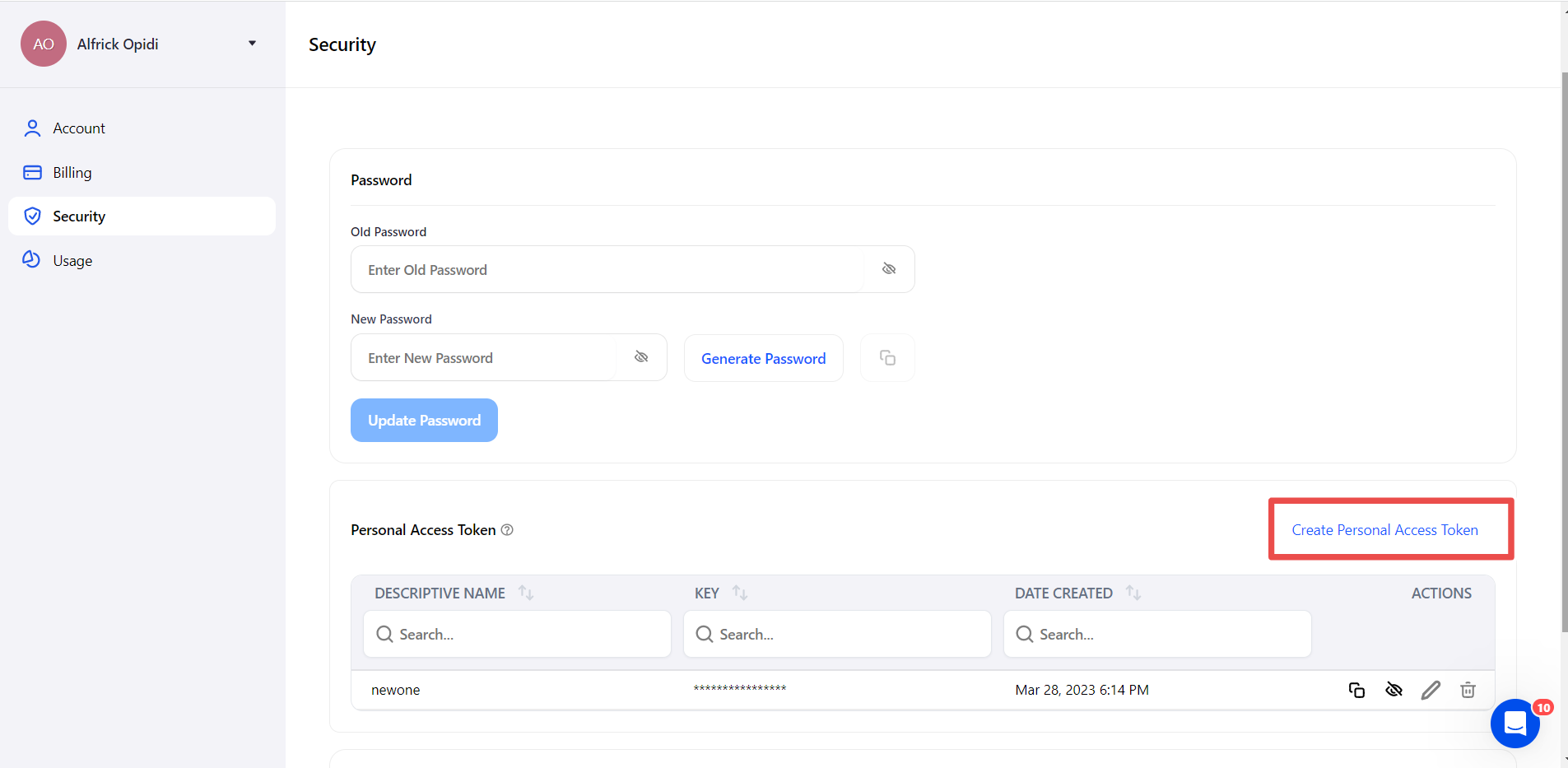The height and width of the screenshot is (768, 1568).
Task: Sort by Descriptive Name column
Action: coord(526,593)
